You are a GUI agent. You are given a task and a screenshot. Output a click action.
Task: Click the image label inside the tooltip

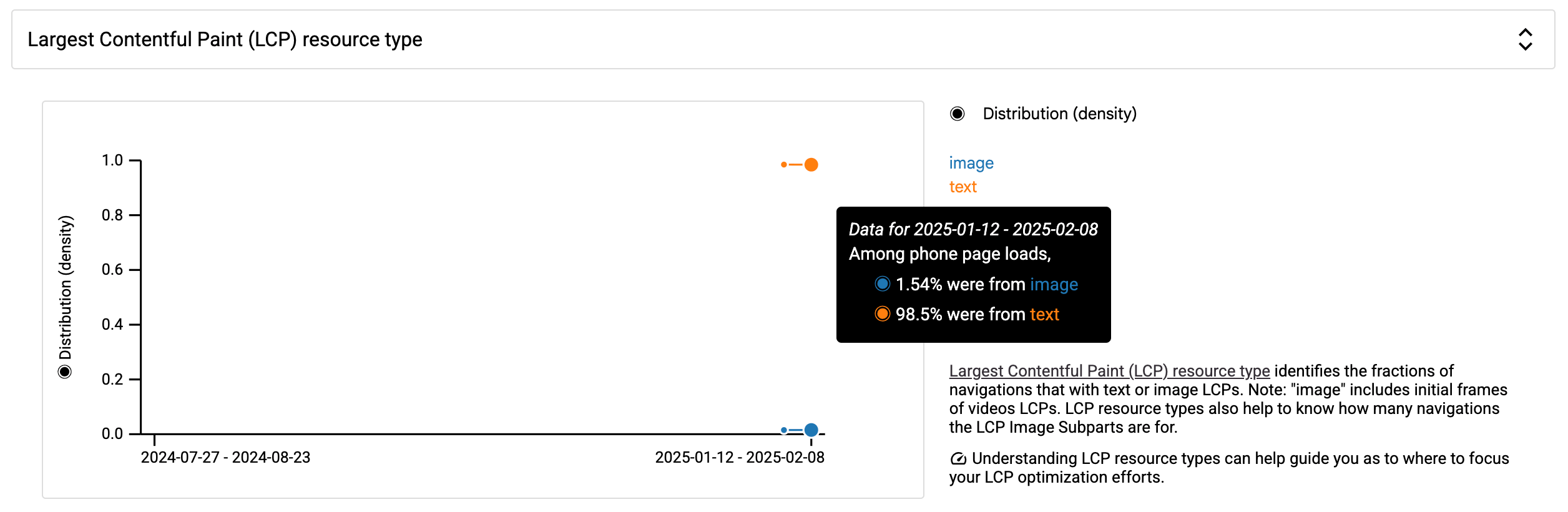tap(1055, 284)
